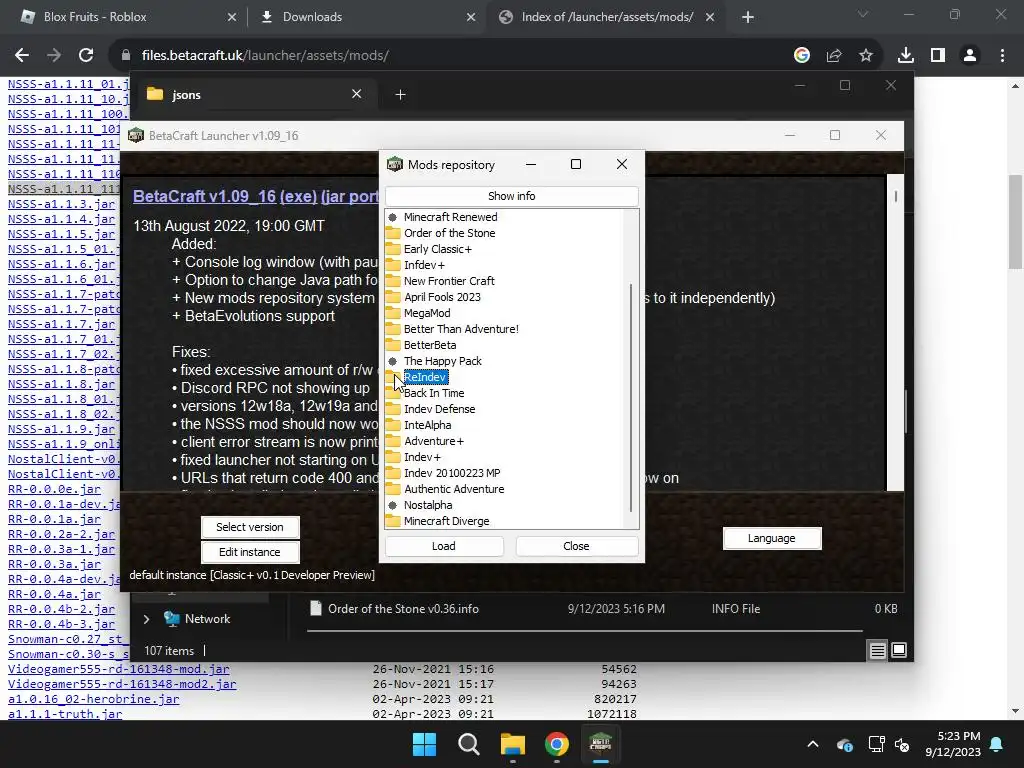This screenshot has width=1024, height=768.
Task: Close the jsons Explorer tab
Action: 357,94
